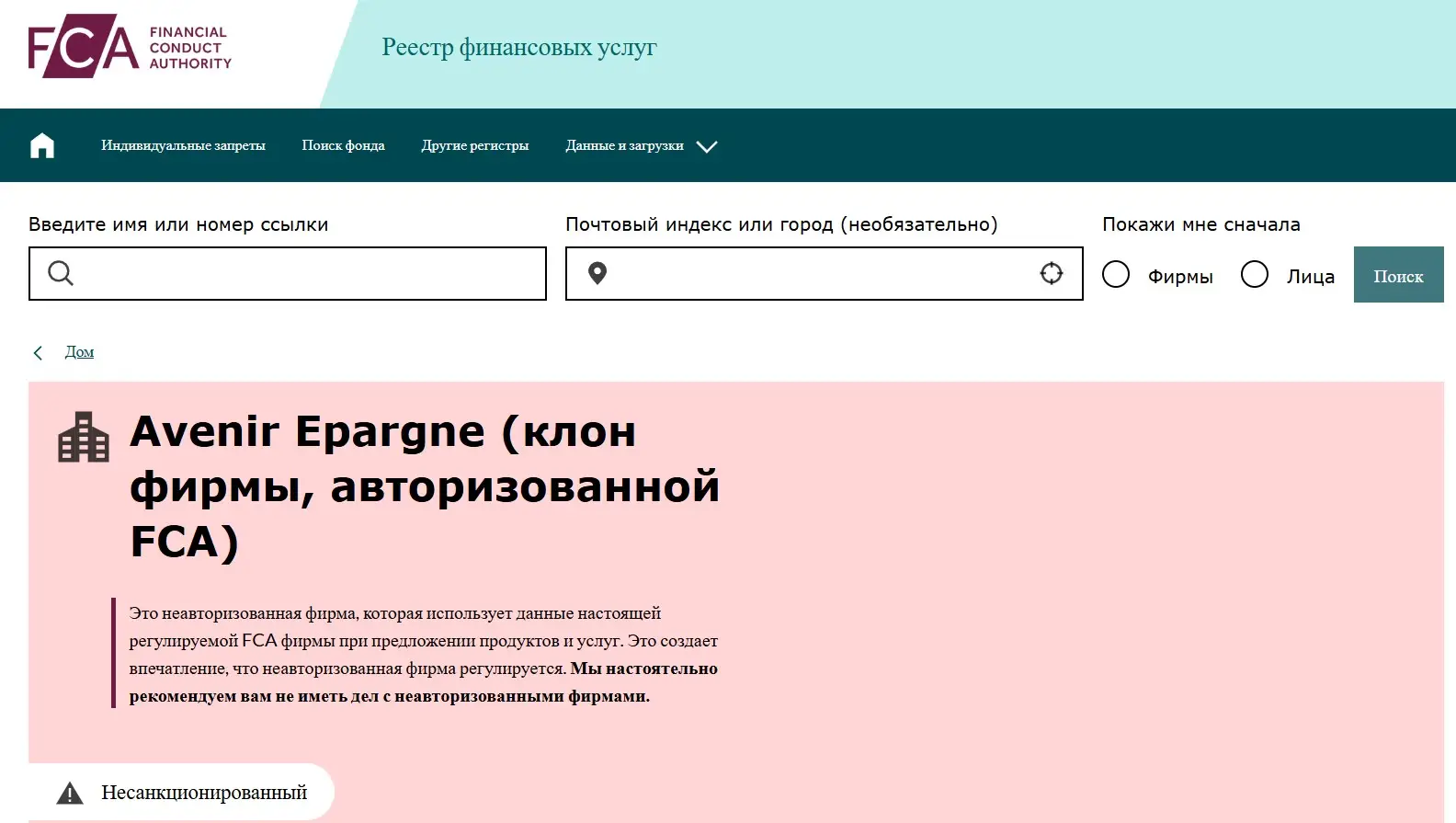
Task: Select the Лица radio button
Action: pyautogui.click(x=1255, y=274)
